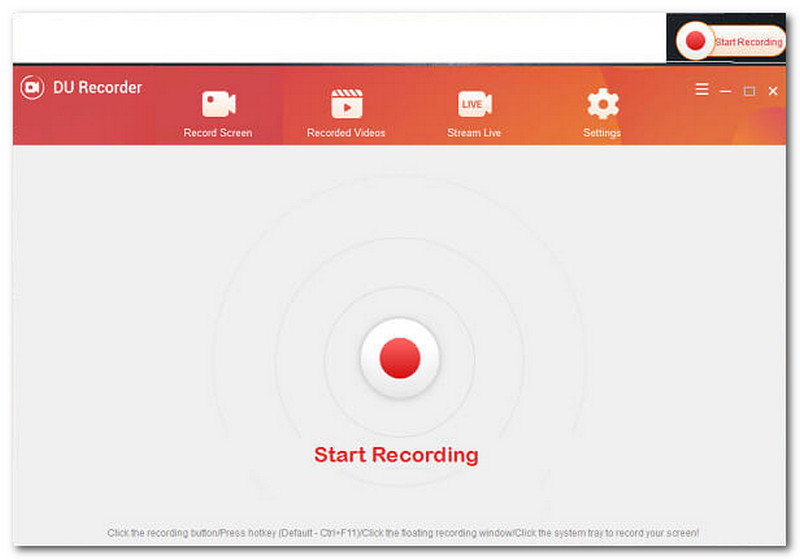Click floating window Start Recording label
This screenshot has height=560, width=800.
[x=748, y=42]
